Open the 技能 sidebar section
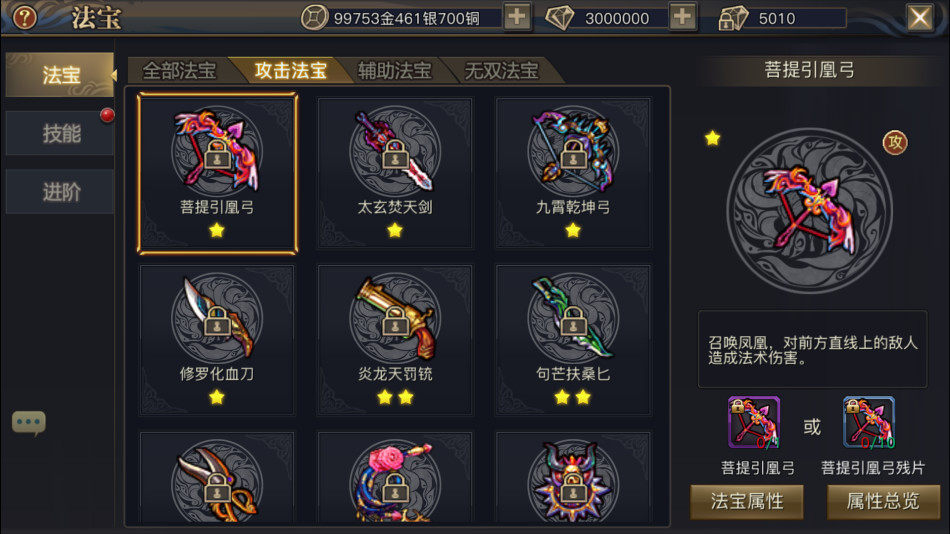The width and height of the screenshot is (950, 534). pos(60,133)
